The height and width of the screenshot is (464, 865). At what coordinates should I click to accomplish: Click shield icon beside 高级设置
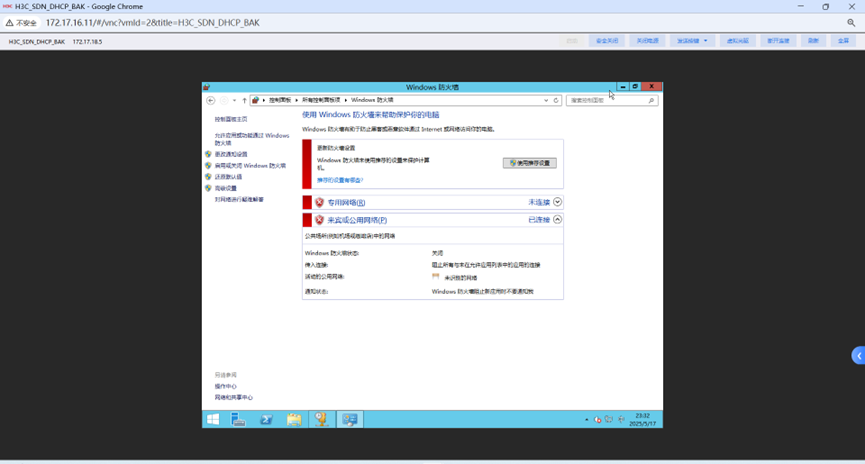(208, 188)
